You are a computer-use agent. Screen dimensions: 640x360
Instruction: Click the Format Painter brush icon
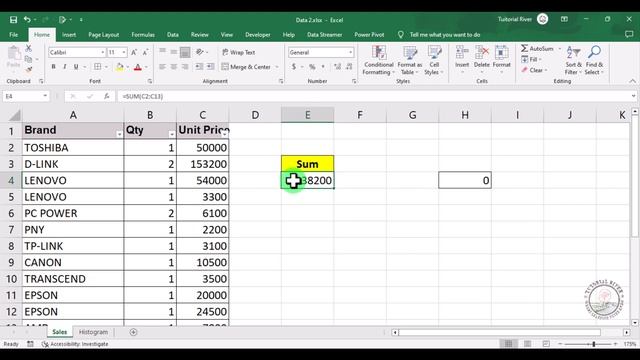pos(29,70)
